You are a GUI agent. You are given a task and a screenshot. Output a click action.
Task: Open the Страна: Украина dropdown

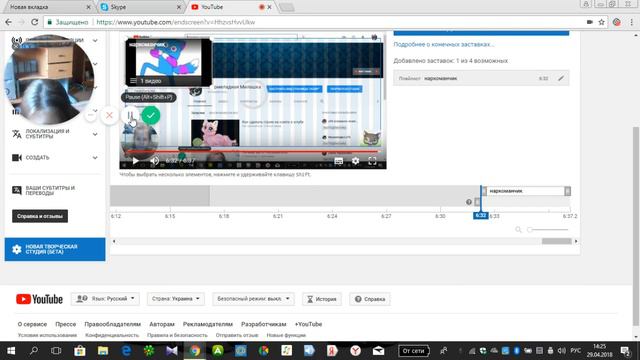176,299
